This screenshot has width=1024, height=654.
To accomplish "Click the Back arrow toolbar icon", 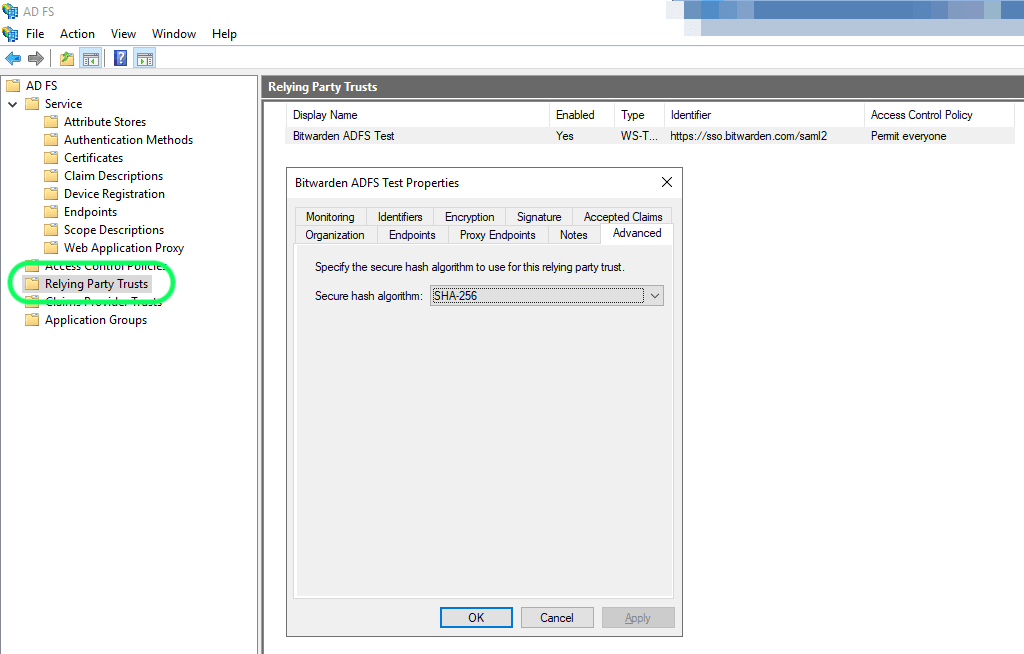I will [x=13, y=59].
